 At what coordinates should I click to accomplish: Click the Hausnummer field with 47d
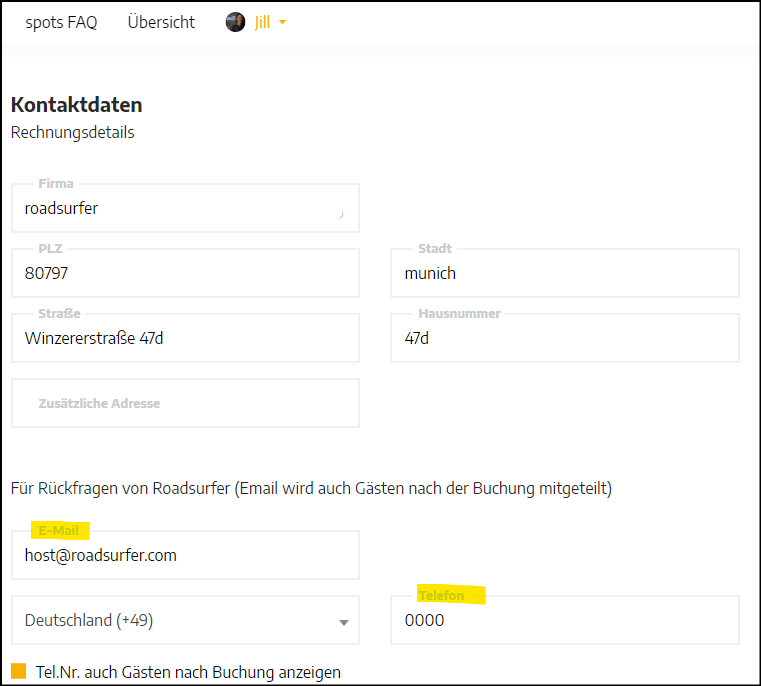(565, 338)
